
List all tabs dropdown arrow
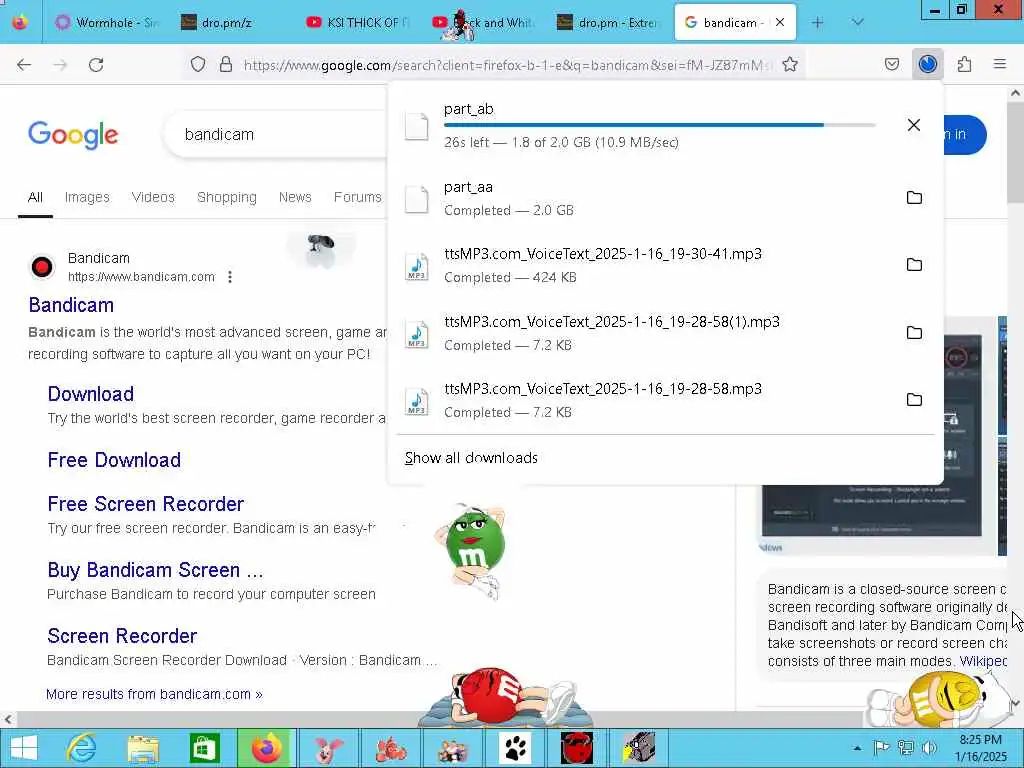[857, 22]
